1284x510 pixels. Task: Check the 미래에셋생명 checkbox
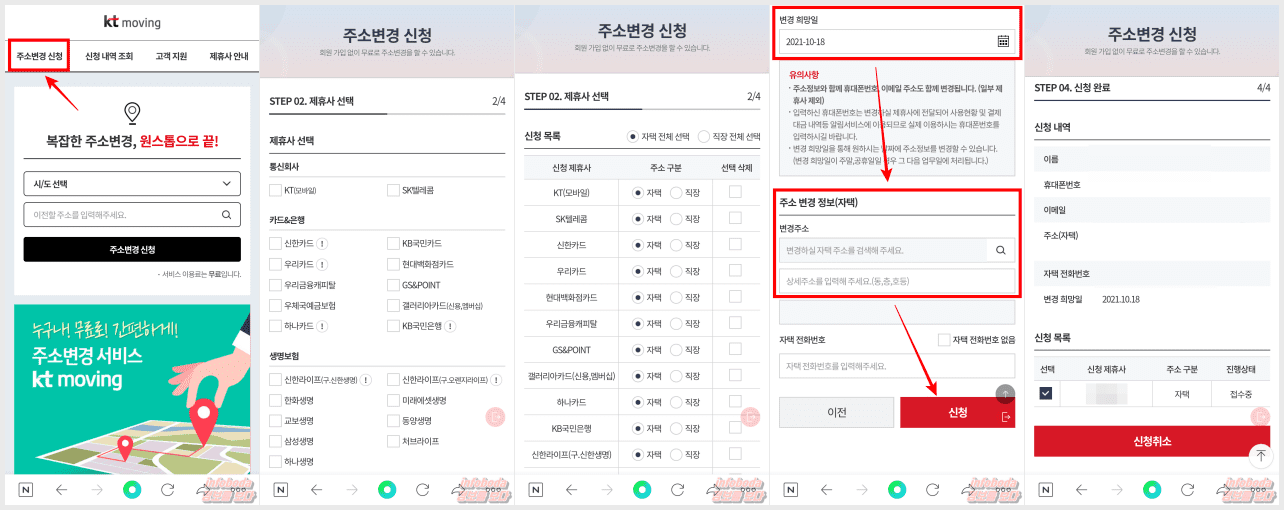click(393, 400)
